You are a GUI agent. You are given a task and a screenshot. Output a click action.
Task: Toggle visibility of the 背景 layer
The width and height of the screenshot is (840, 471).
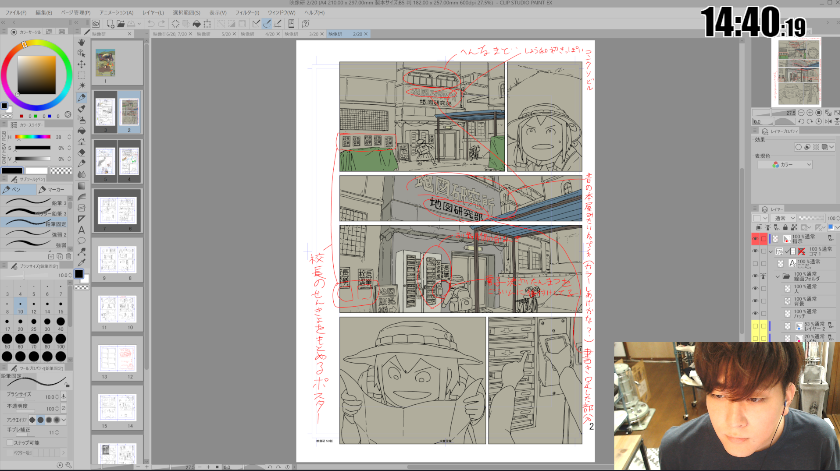point(755,301)
